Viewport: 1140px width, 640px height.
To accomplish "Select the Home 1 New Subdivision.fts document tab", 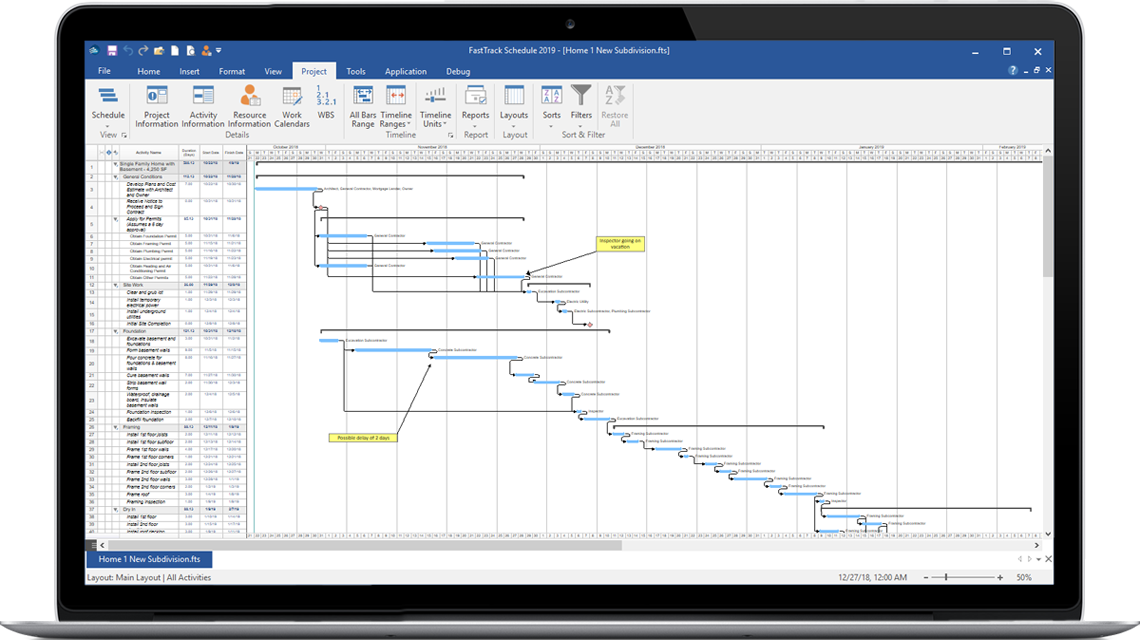I will pyautogui.click(x=148, y=559).
